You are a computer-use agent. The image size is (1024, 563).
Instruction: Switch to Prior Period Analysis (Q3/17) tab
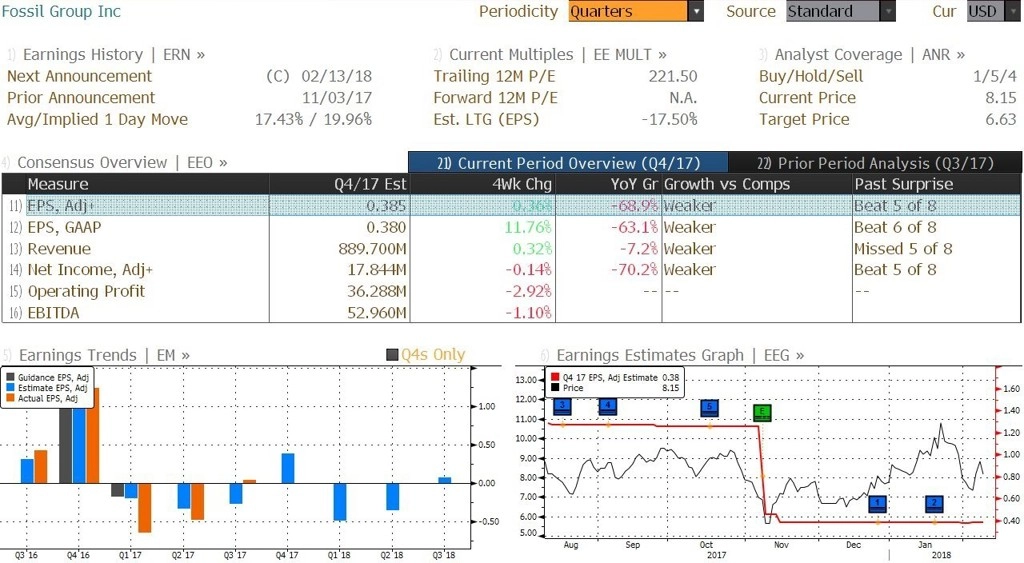tap(875, 163)
